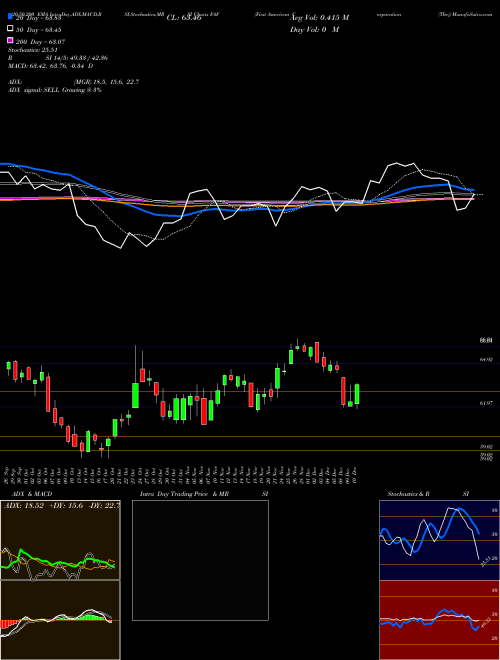Click the 64.92 price axis label

pyautogui.click(x=486, y=359)
